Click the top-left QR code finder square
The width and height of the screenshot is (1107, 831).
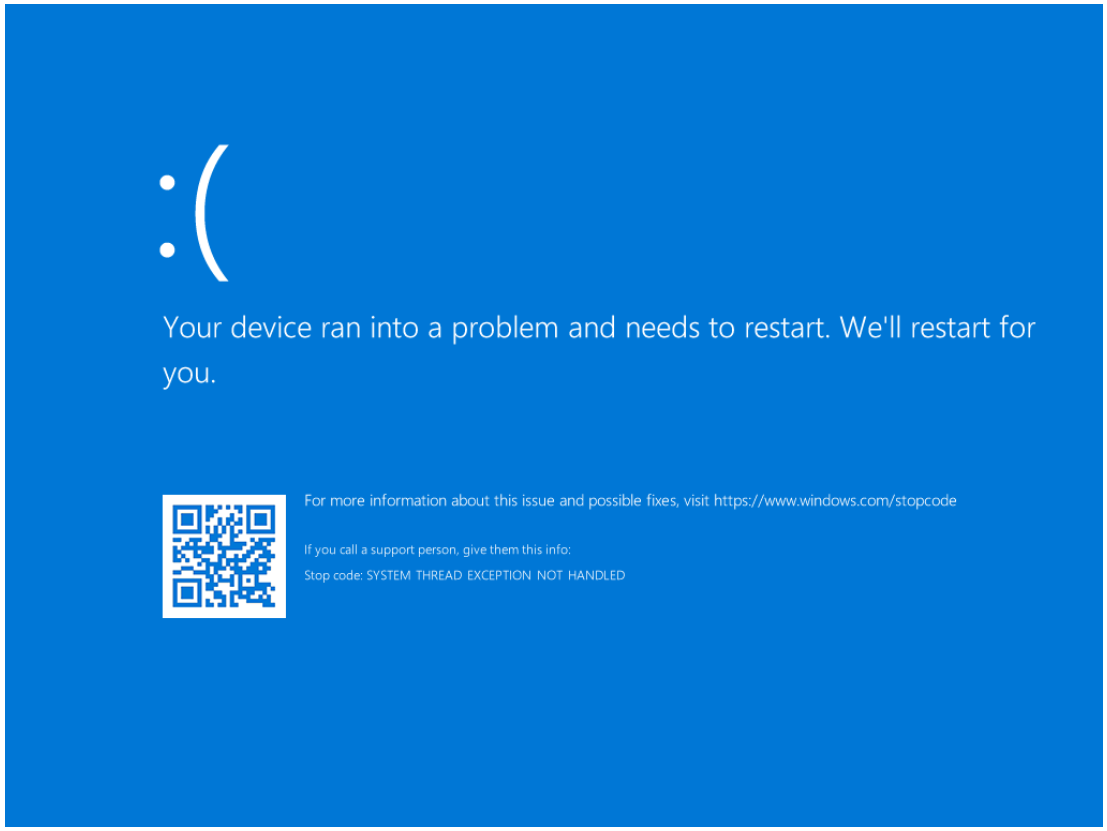pyautogui.click(x=187, y=520)
